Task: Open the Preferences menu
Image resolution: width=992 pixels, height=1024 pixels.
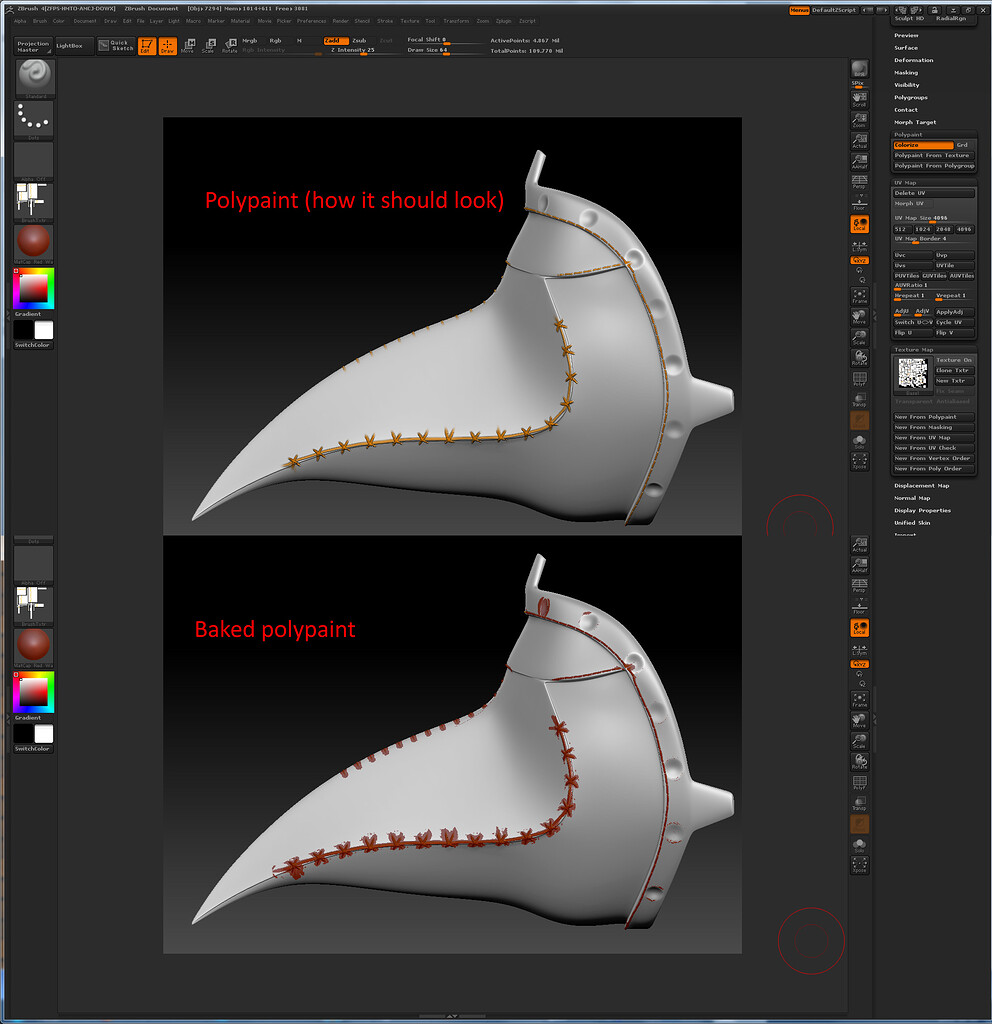Action: pos(311,20)
